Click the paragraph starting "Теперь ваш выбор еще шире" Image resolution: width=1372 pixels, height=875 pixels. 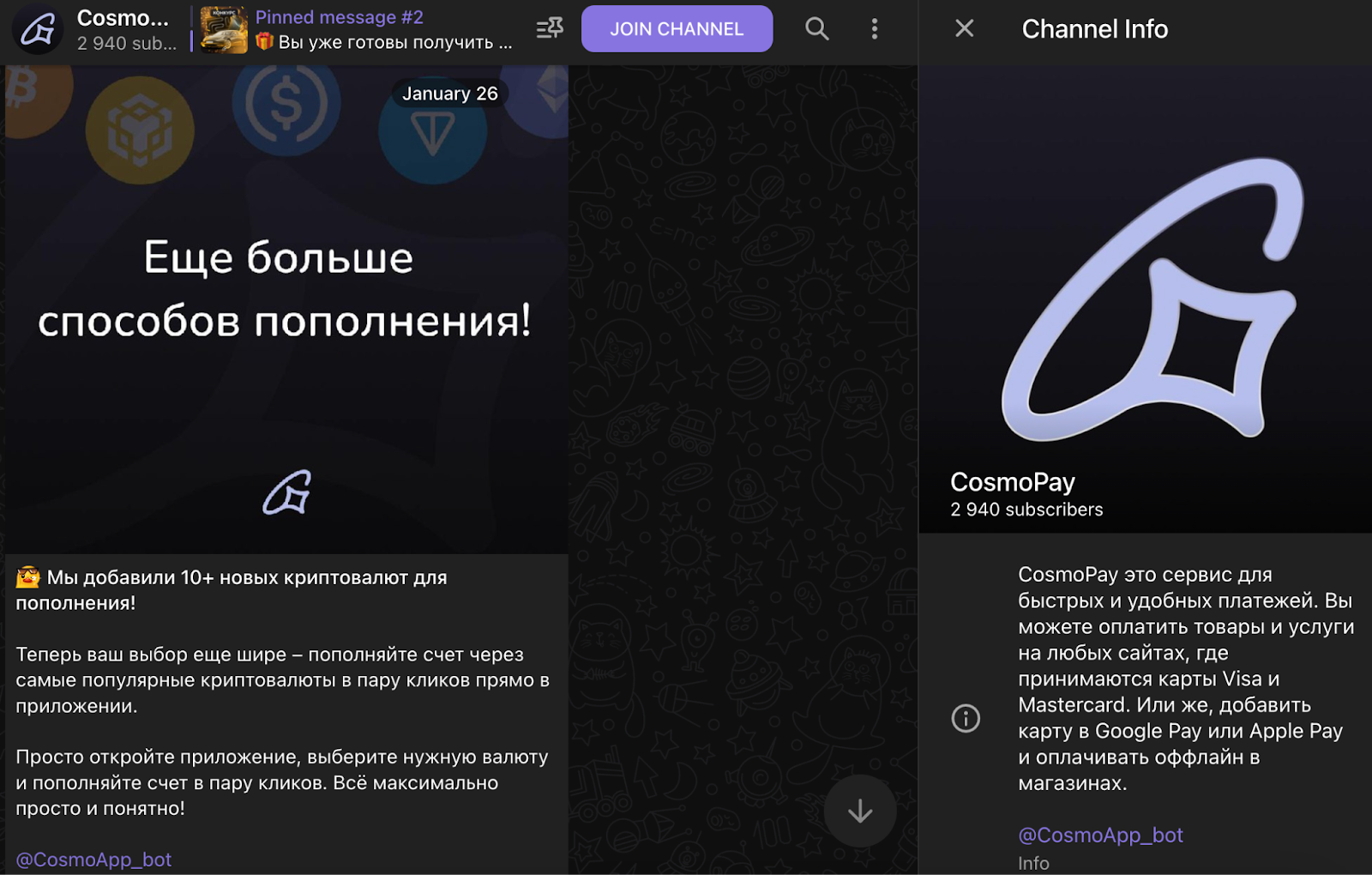pyautogui.click(x=283, y=680)
